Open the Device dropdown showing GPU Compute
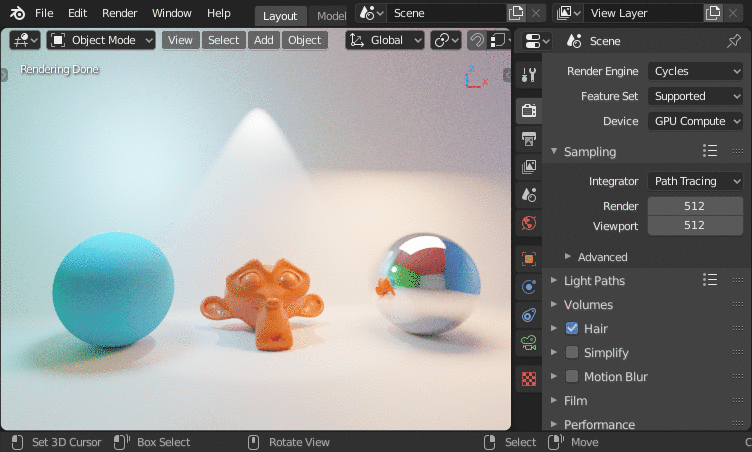 click(x=695, y=121)
